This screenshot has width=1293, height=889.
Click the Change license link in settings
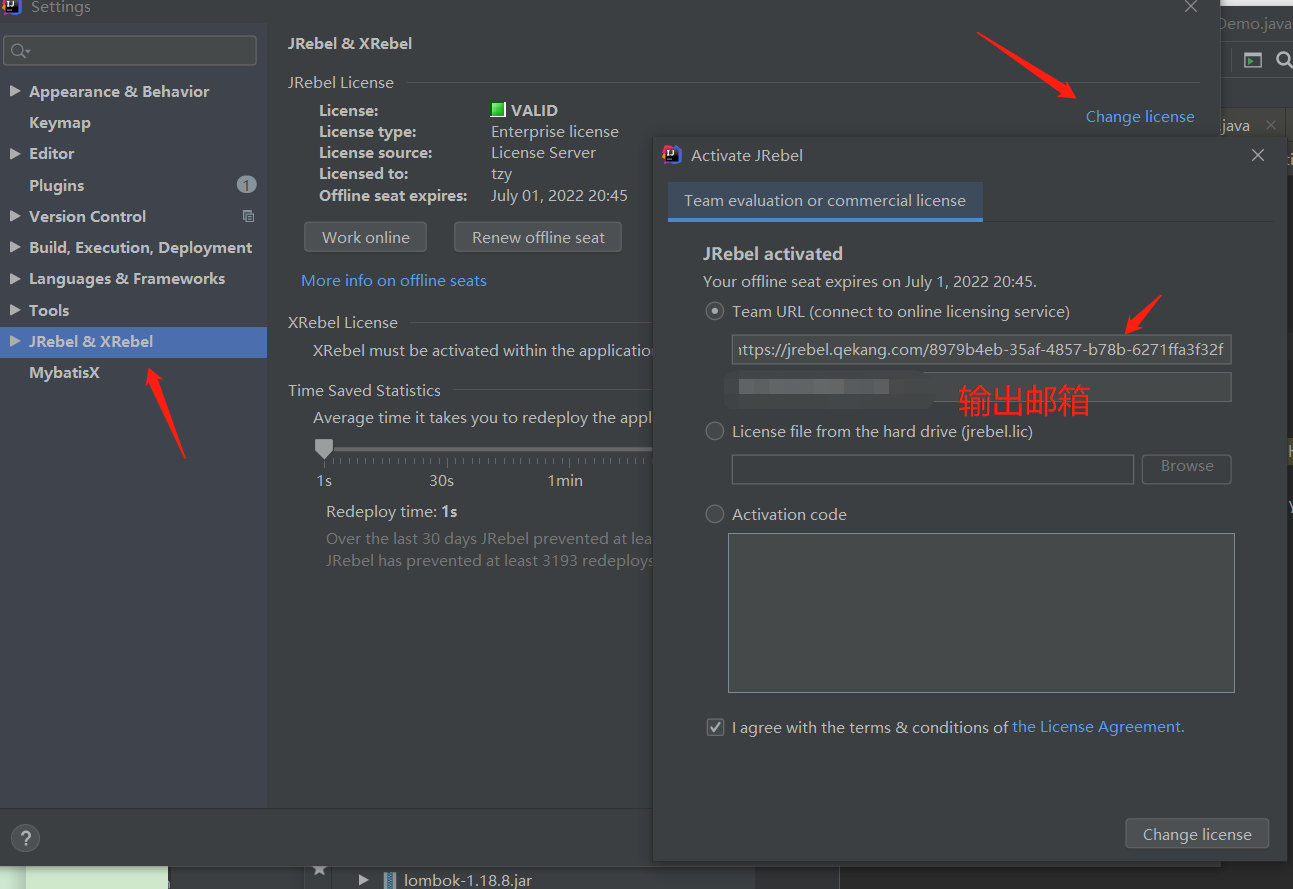pyautogui.click(x=1140, y=116)
